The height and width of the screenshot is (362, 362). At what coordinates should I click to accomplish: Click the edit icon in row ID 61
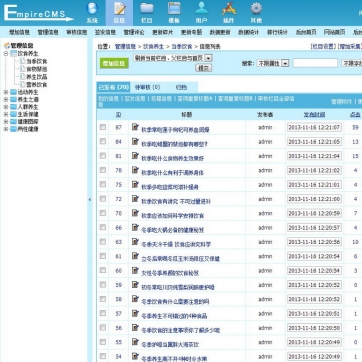[135, 256]
